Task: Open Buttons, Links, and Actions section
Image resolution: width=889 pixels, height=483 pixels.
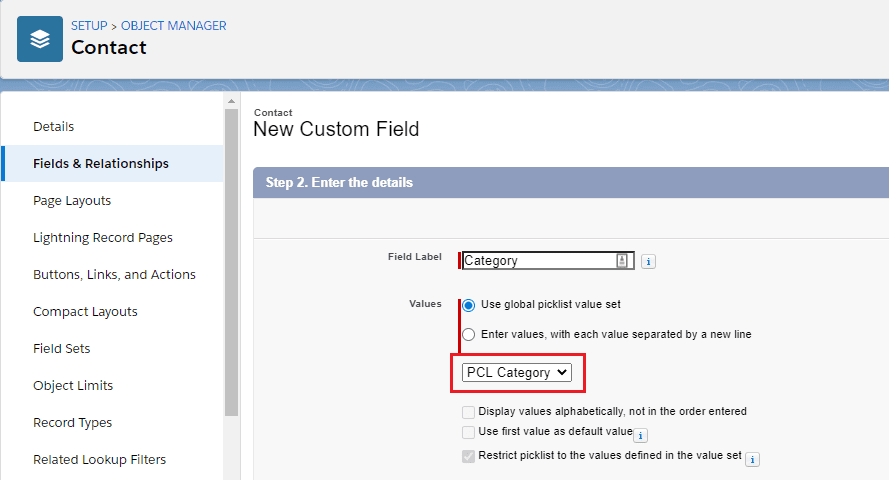Action: click(114, 275)
